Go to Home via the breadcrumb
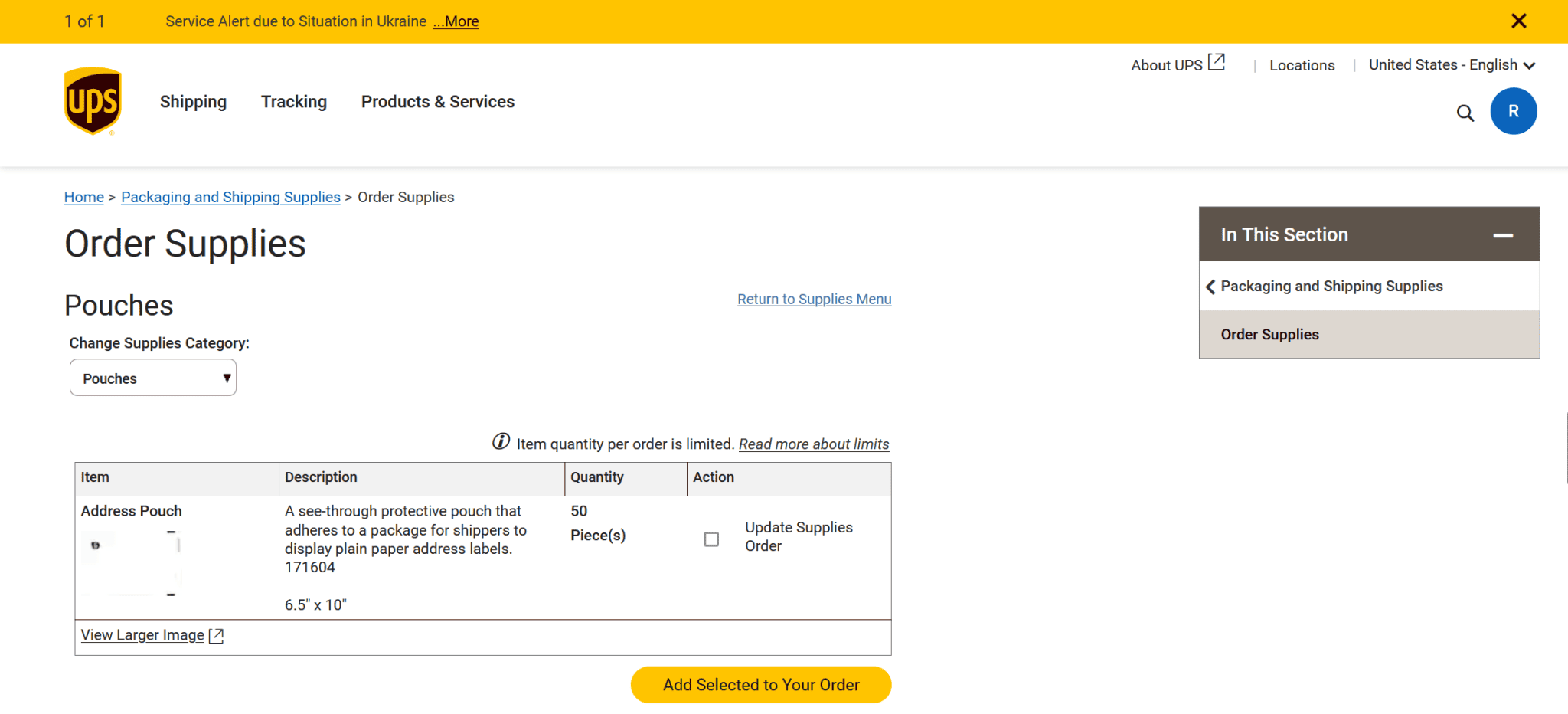This screenshot has width=1568, height=714. coord(83,197)
